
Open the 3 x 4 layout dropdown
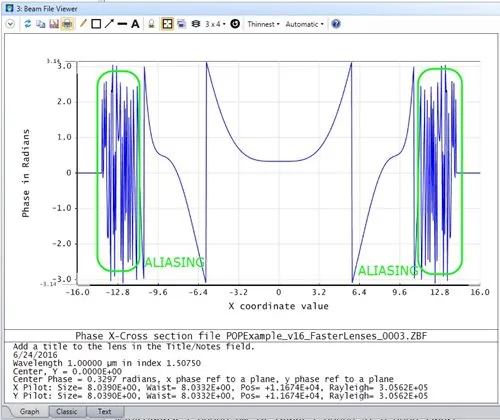[215, 24]
